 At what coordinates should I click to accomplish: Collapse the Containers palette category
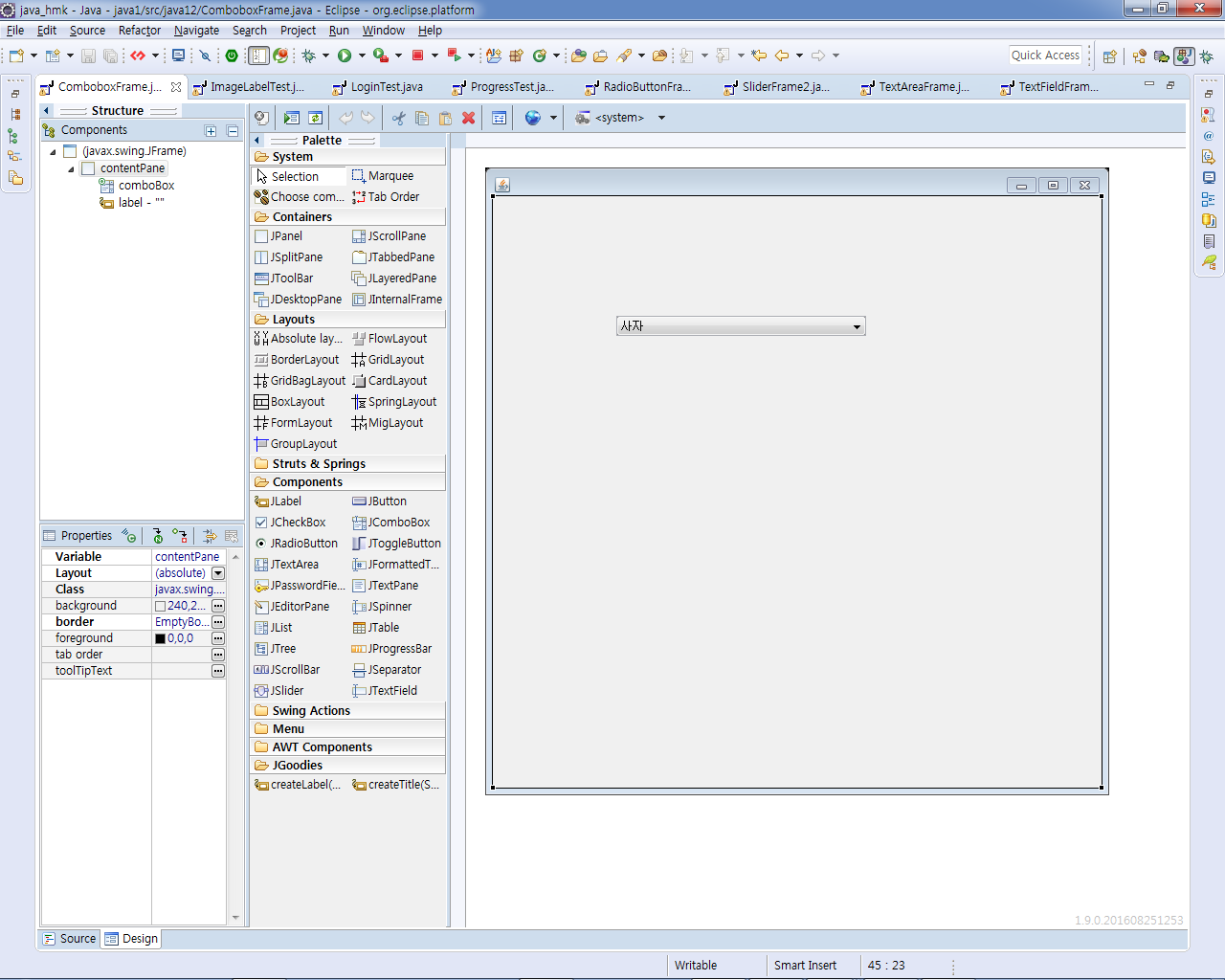point(348,217)
